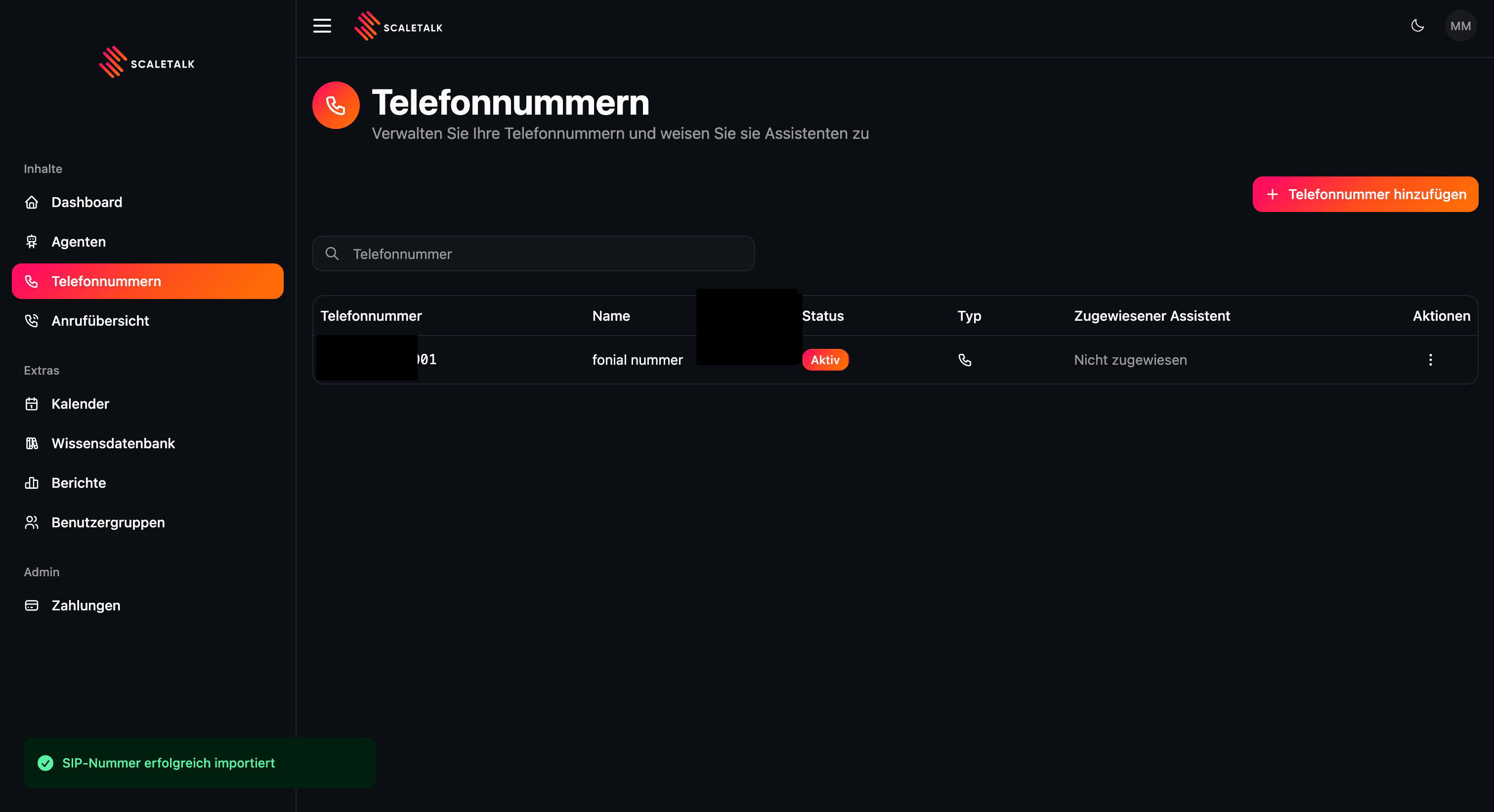Open the hamburger menu in top bar
Screen dimensions: 1494x812
tap(322, 26)
